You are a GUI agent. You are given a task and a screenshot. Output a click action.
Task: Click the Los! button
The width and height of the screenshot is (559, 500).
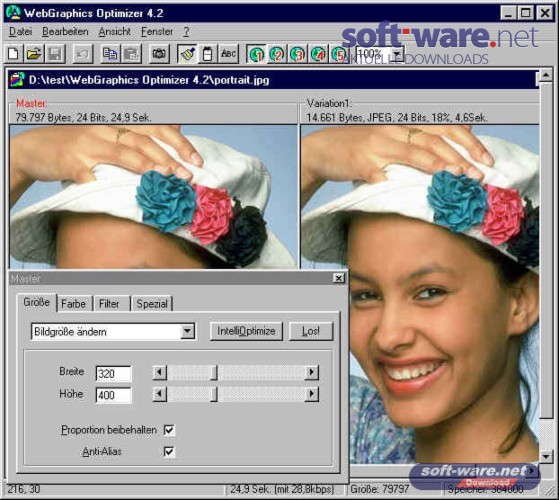pos(311,331)
